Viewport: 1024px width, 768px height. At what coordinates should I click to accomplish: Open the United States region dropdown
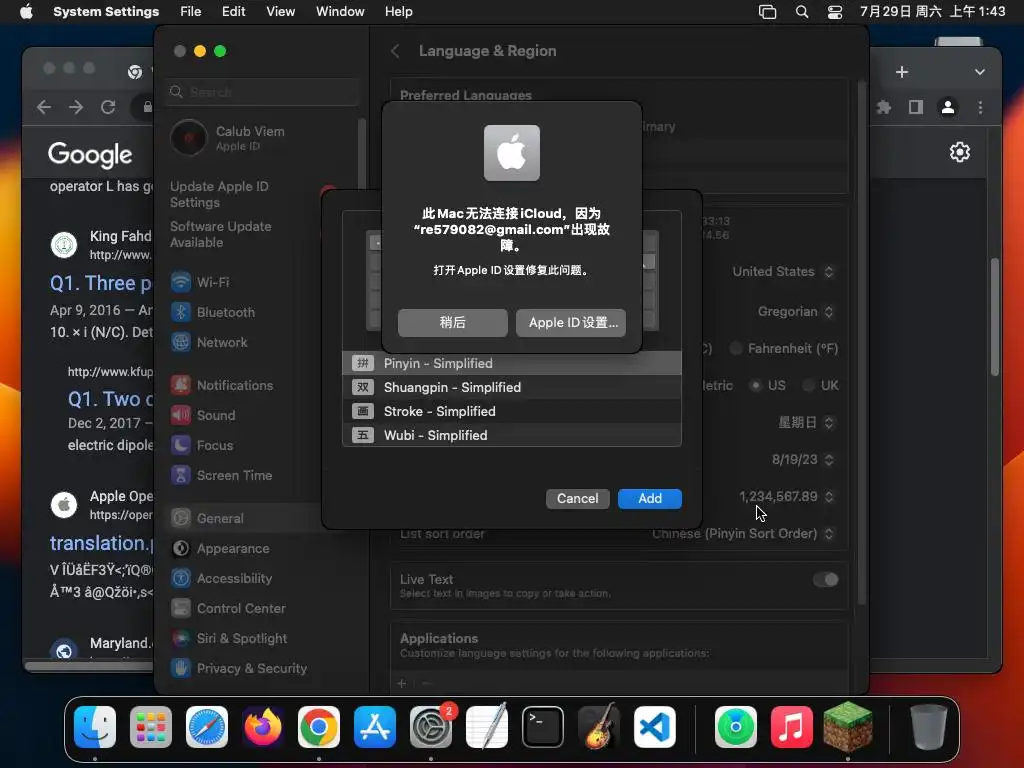(783, 272)
